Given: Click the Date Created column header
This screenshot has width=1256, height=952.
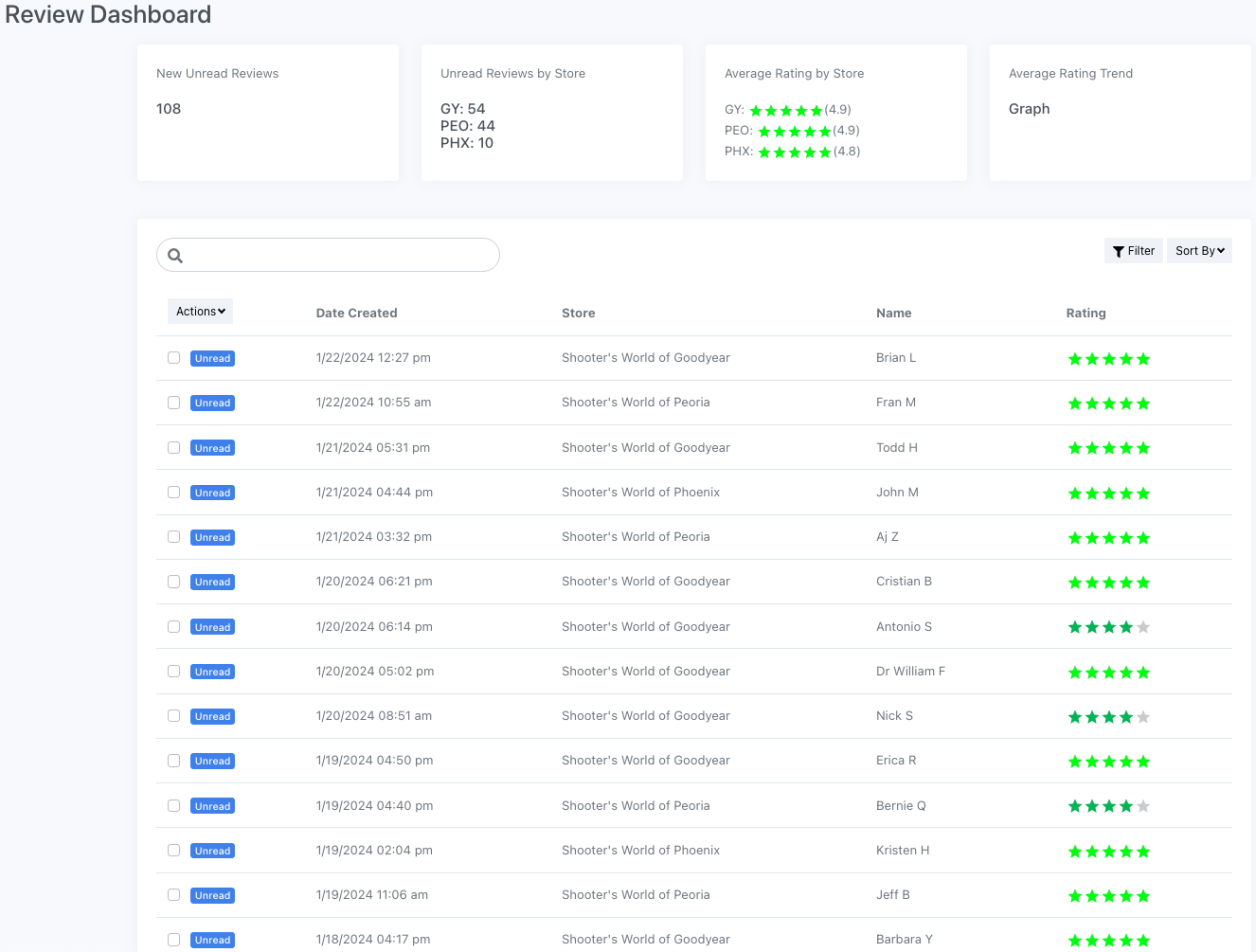Looking at the screenshot, I should tap(356, 313).
